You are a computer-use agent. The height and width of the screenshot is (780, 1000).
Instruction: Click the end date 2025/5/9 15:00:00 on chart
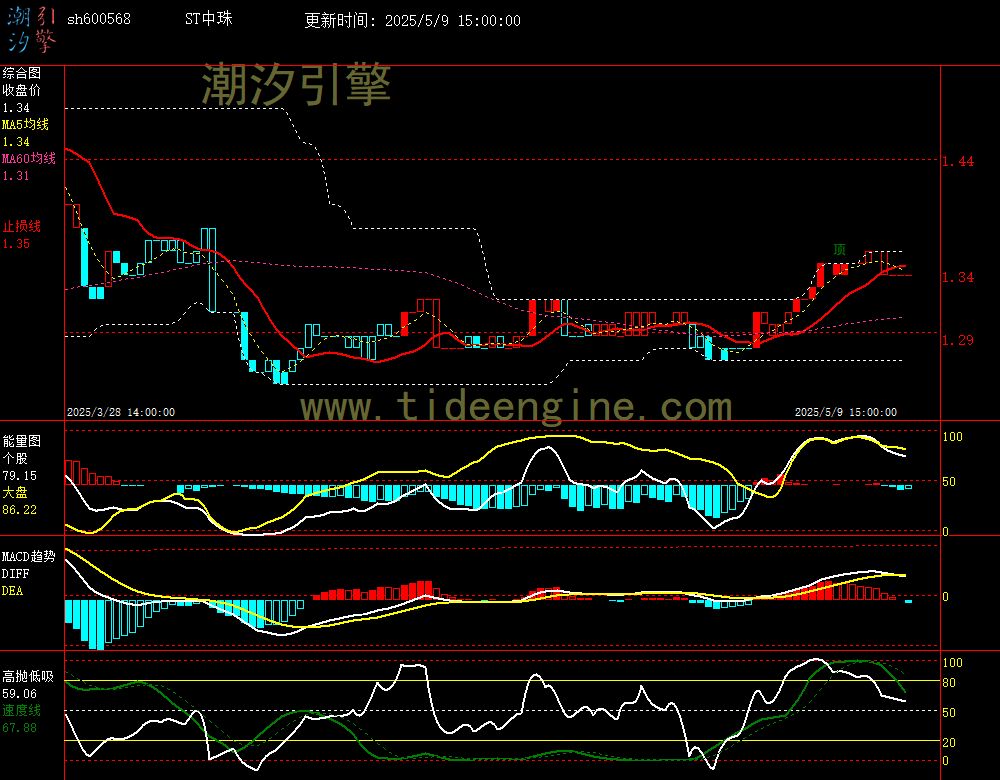846,413
